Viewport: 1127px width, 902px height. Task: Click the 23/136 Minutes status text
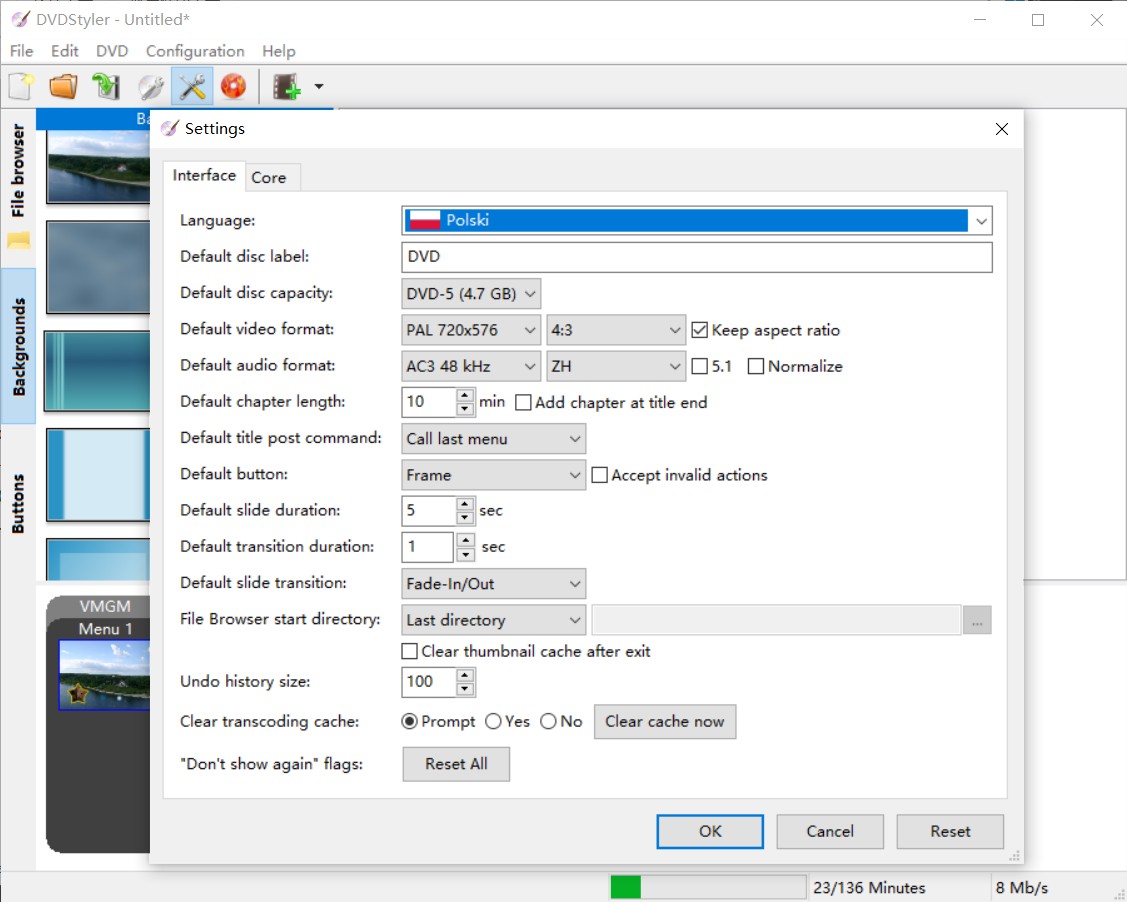point(869,888)
